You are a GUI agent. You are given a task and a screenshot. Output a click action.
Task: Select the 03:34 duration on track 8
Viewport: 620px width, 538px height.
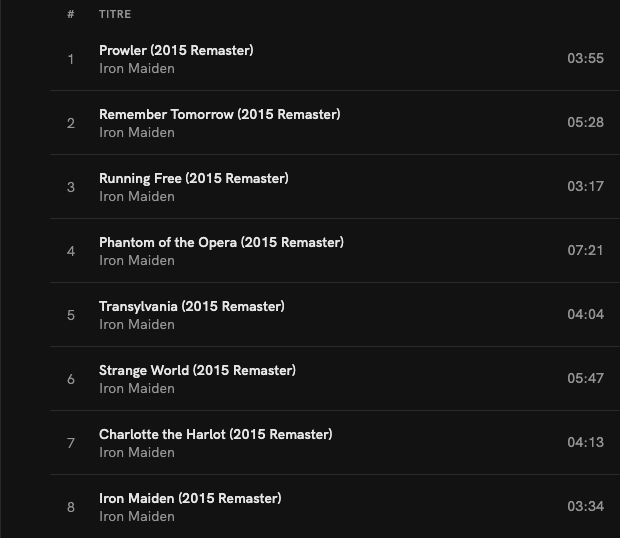585,507
